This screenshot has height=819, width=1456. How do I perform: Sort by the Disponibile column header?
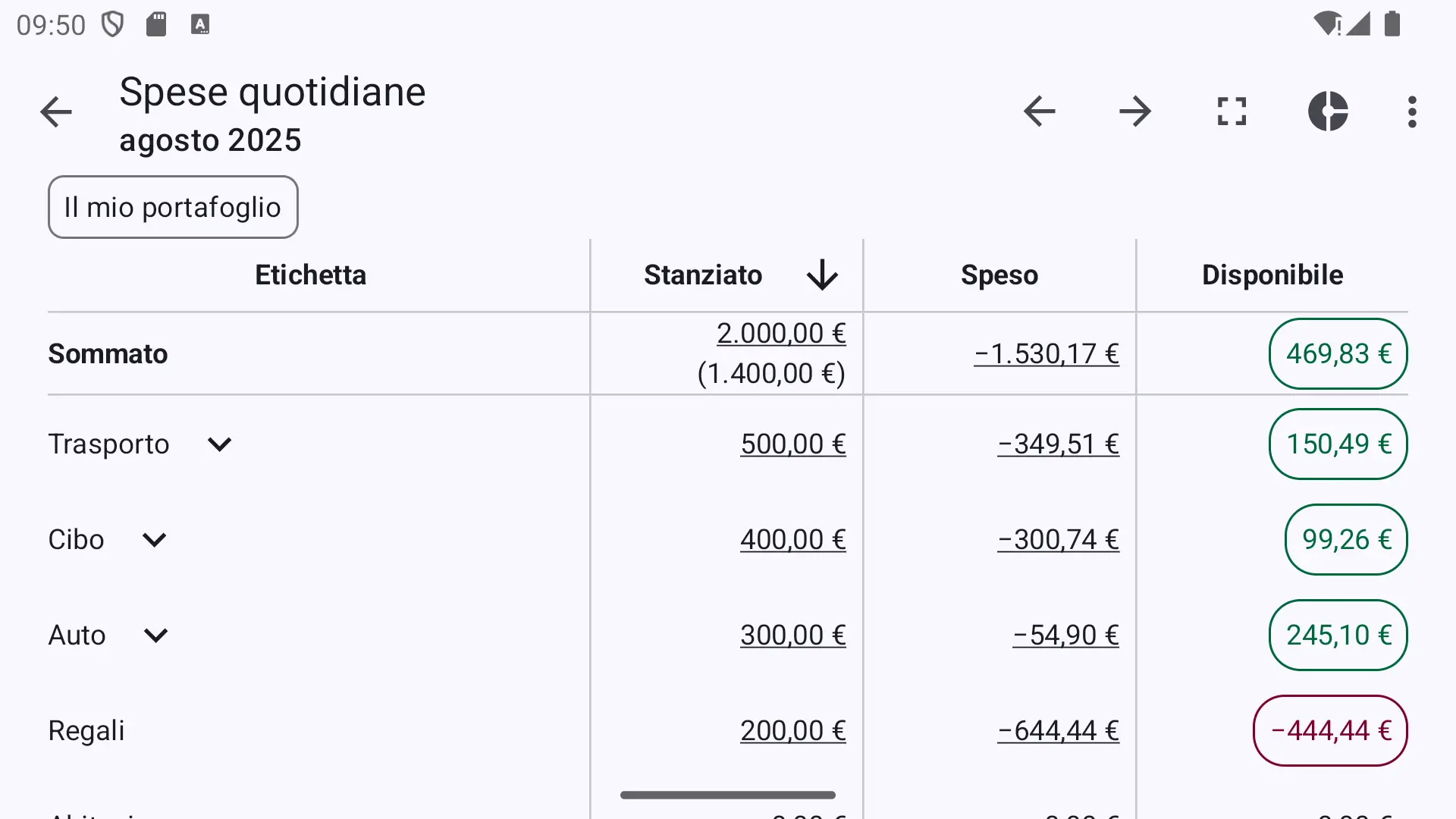[1272, 275]
